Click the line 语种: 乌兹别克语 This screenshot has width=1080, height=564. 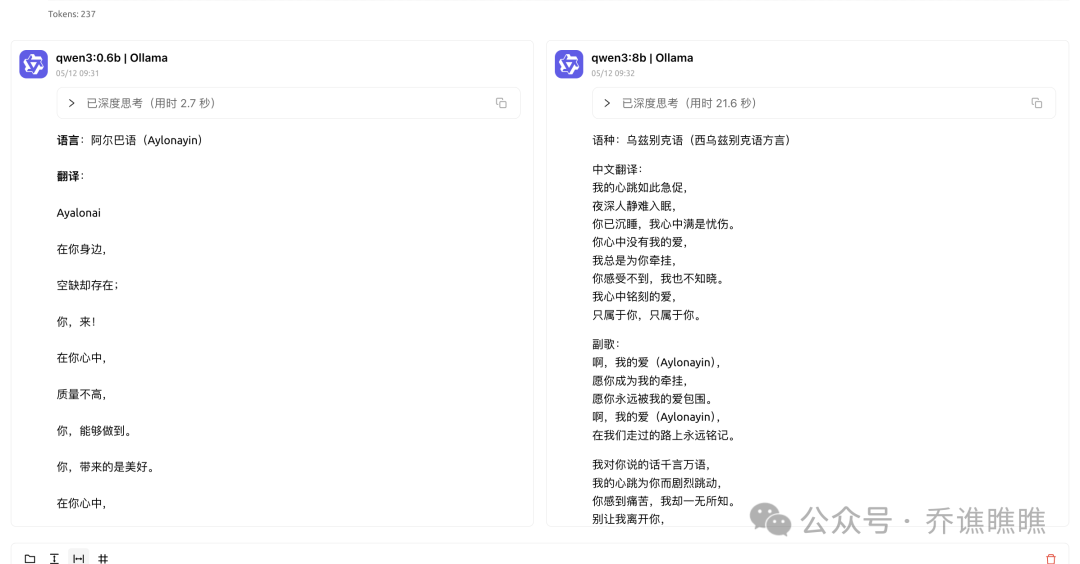pyautogui.click(x=692, y=140)
